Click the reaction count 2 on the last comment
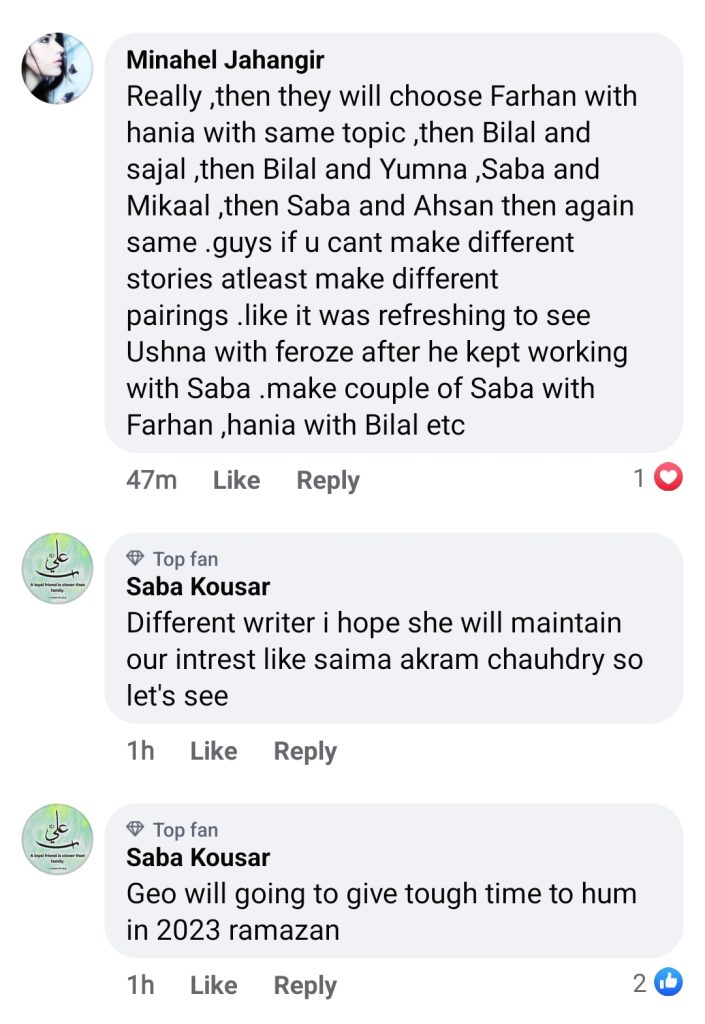The height and width of the screenshot is (1024, 705). pos(638,983)
